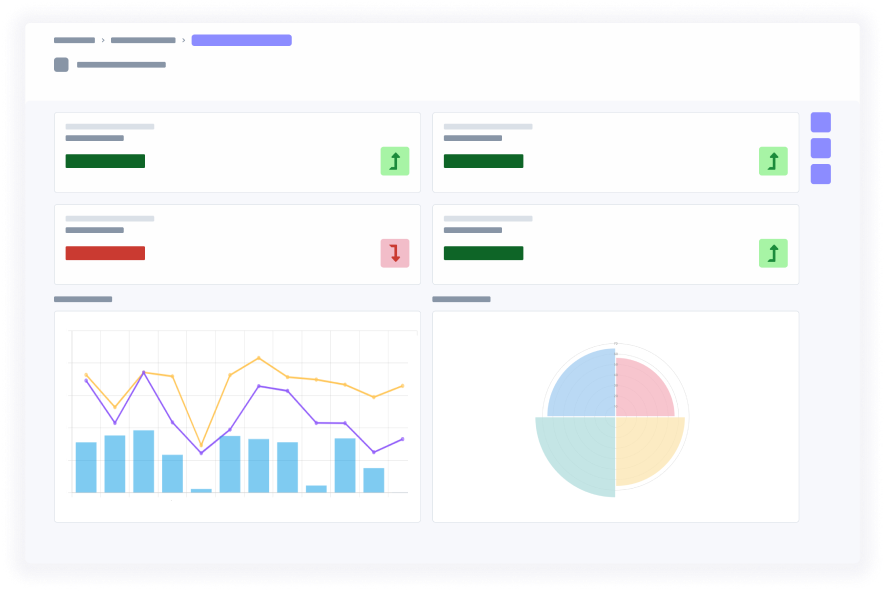
Task: Select the middle purple square icon in the right sidebar
Action: coord(822,146)
